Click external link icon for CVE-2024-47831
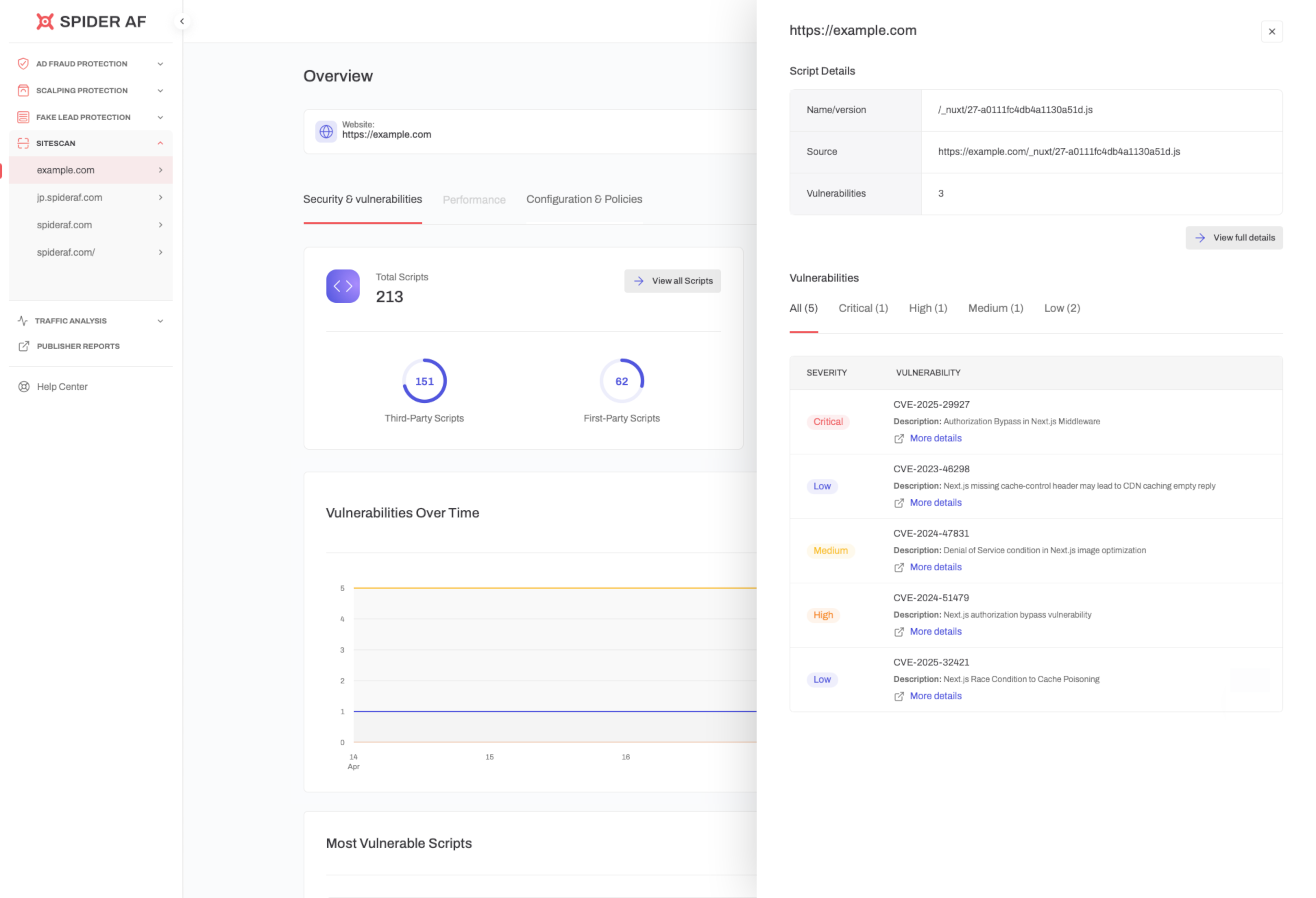The width and height of the screenshot is (1316, 898). 899,568
